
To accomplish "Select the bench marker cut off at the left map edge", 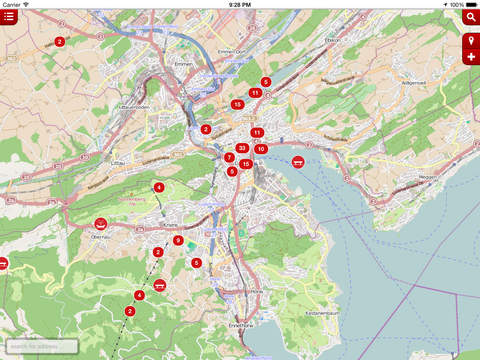I will pos(3,263).
